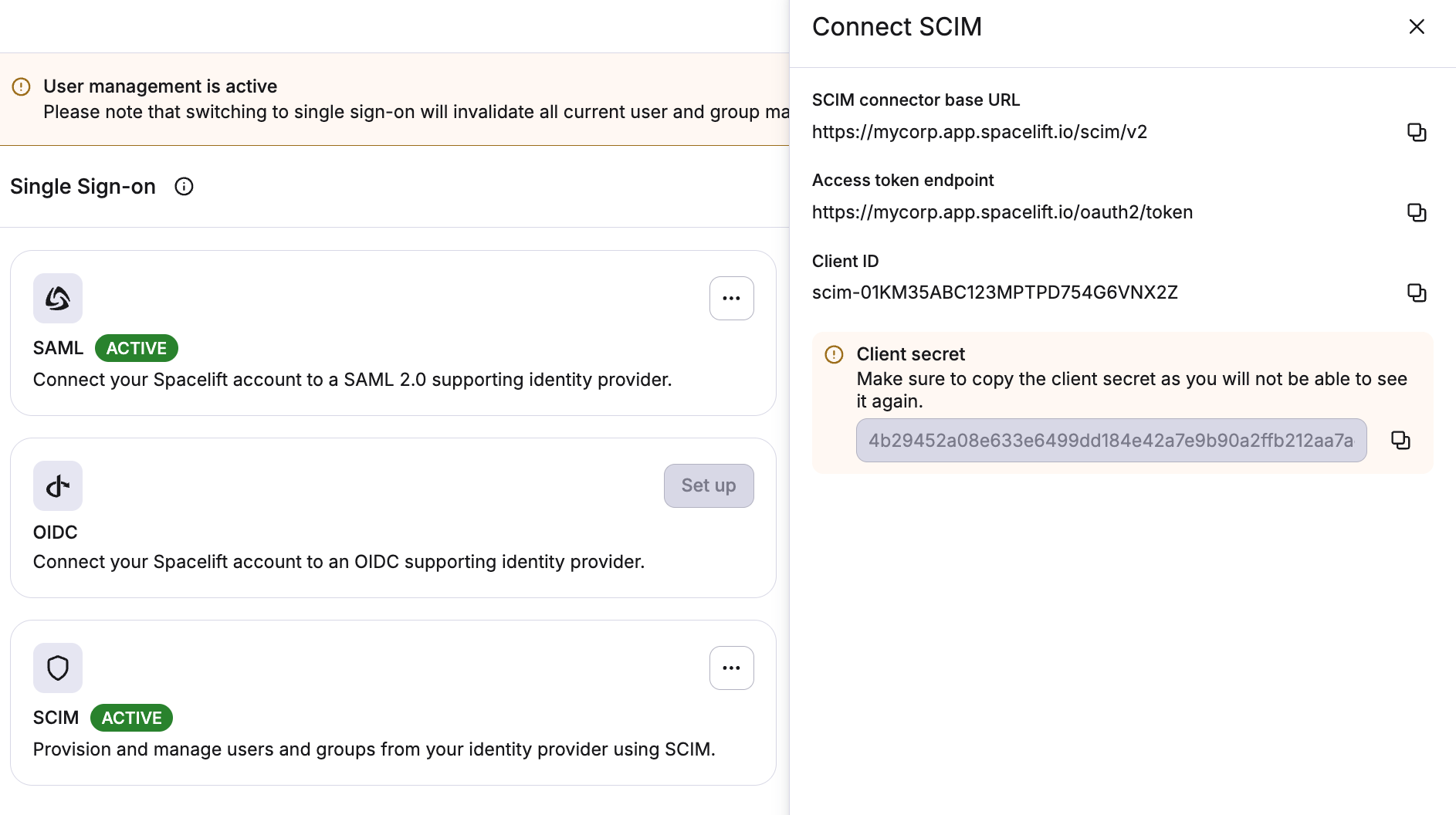This screenshot has width=1456, height=815.
Task: Click the SCIM shield icon
Action: point(57,668)
